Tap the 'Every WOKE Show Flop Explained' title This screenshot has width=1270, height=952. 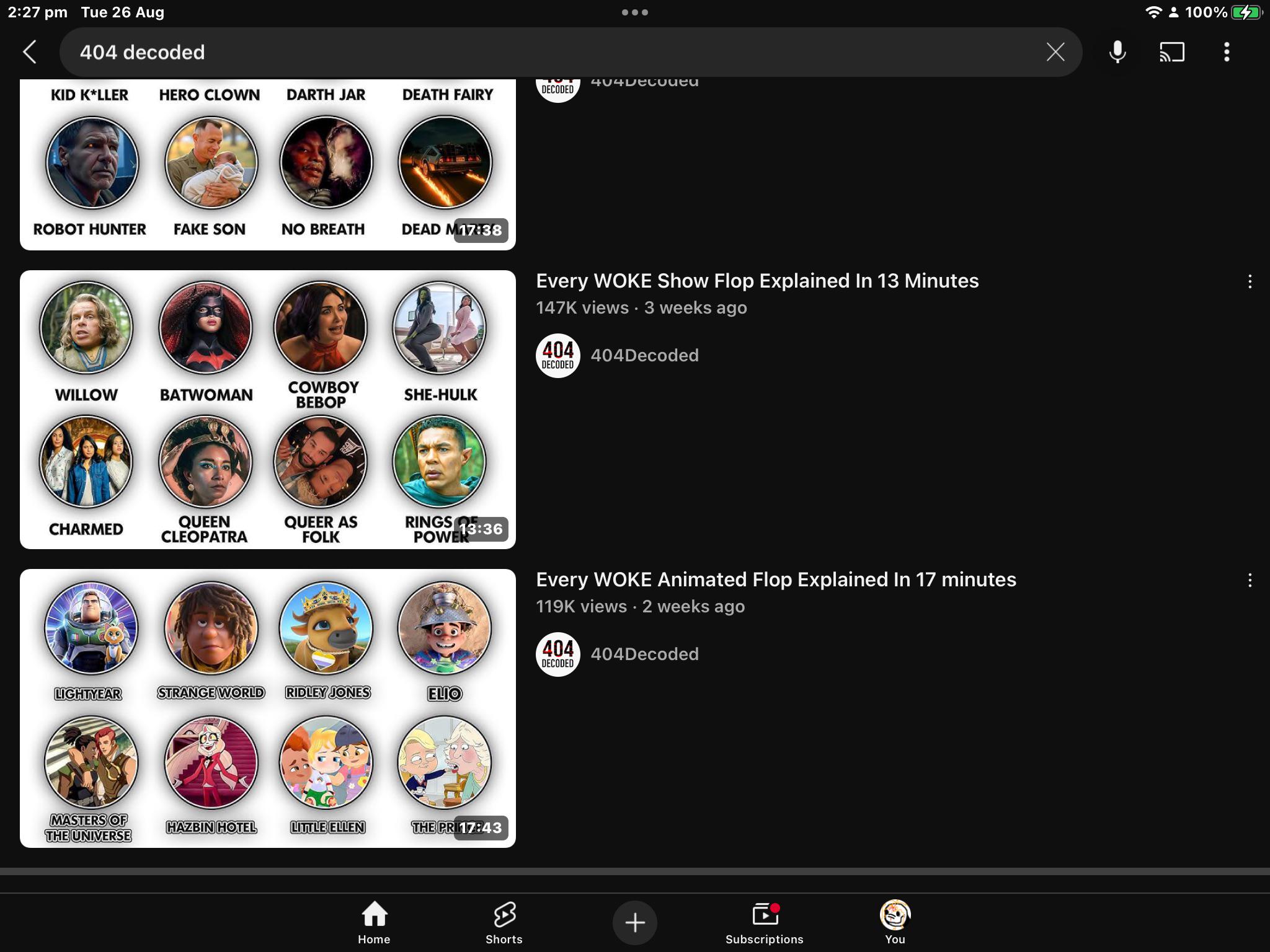pyautogui.click(x=757, y=281)
